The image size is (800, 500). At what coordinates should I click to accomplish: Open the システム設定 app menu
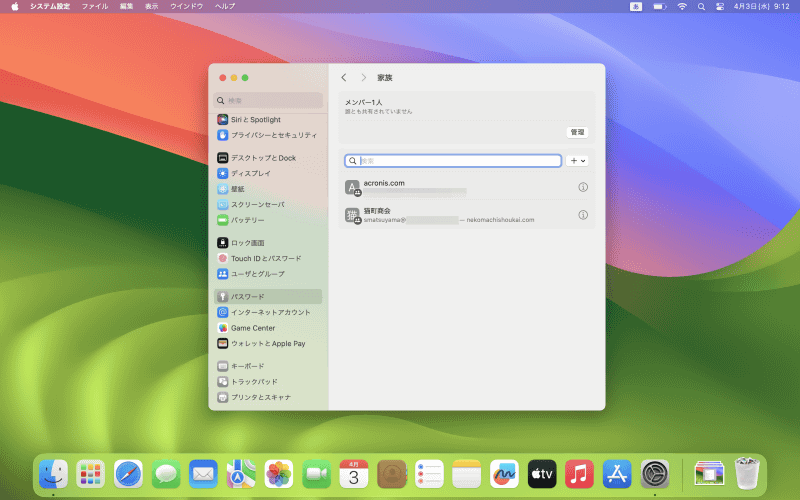pyautogui.click(x=50, y=6)
